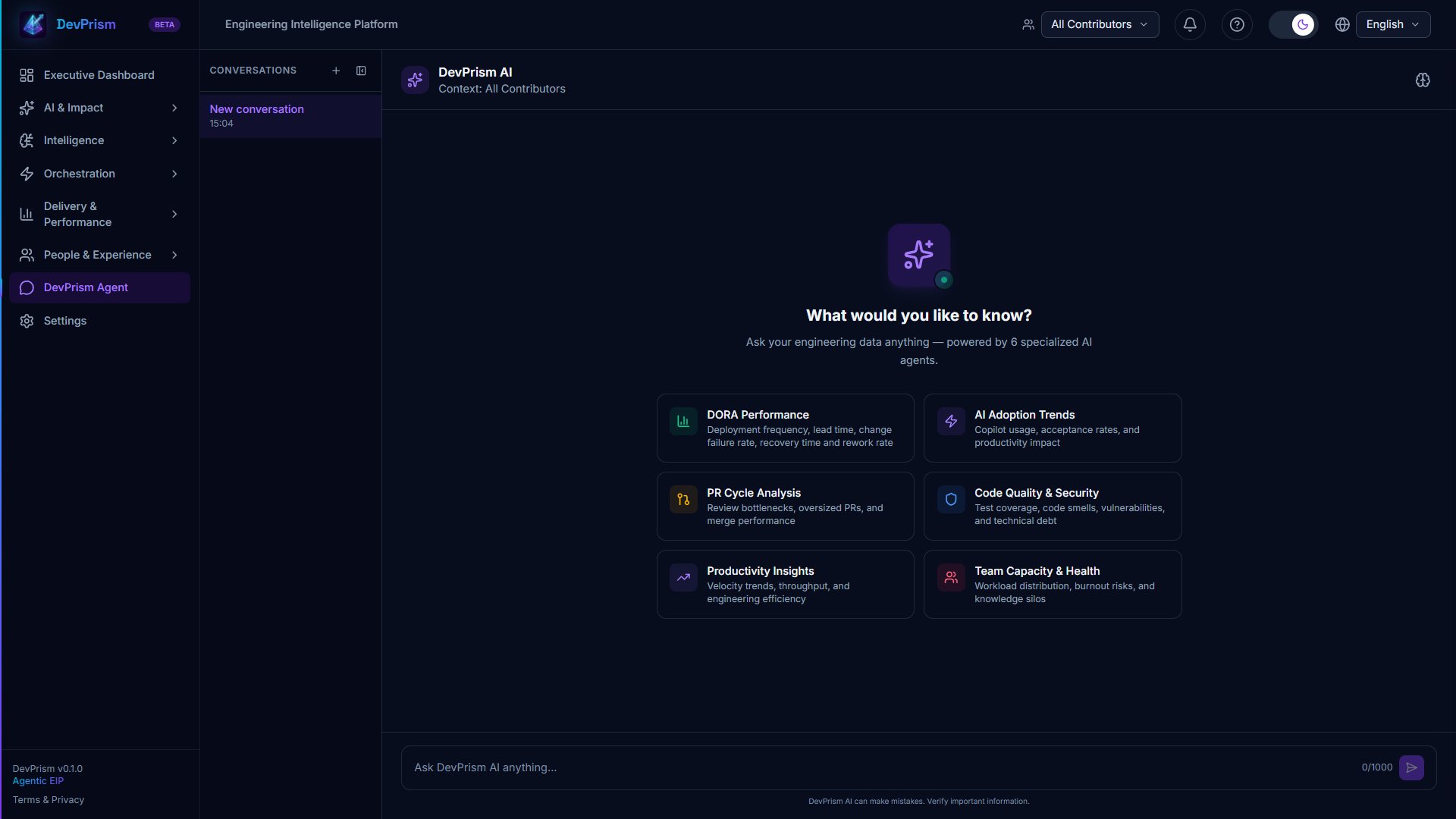1456x819 pixels.
Task: Open the Agentic EIP link
Action: click(38, 781)
